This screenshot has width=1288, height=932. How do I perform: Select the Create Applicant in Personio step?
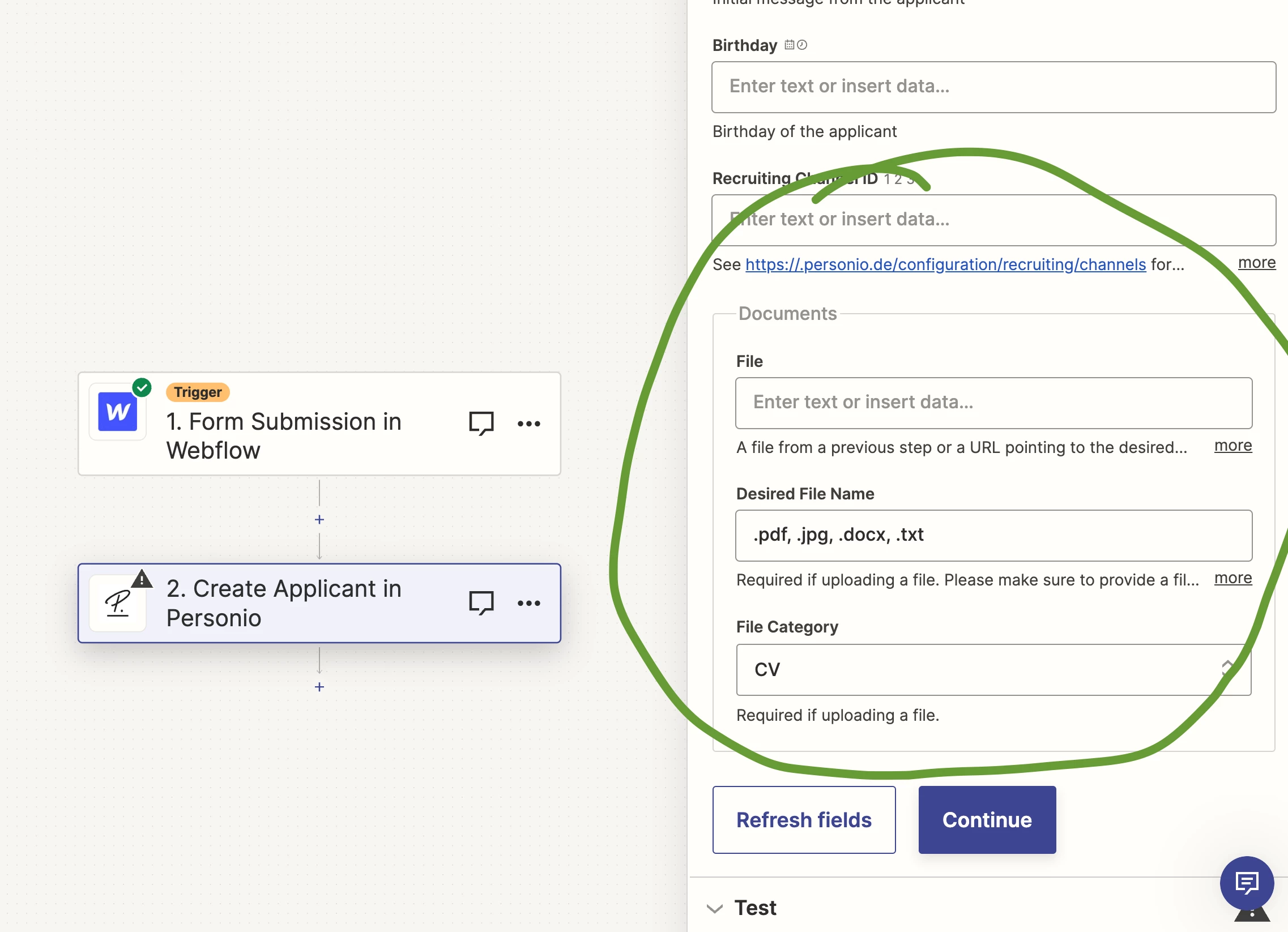point(319,603)
